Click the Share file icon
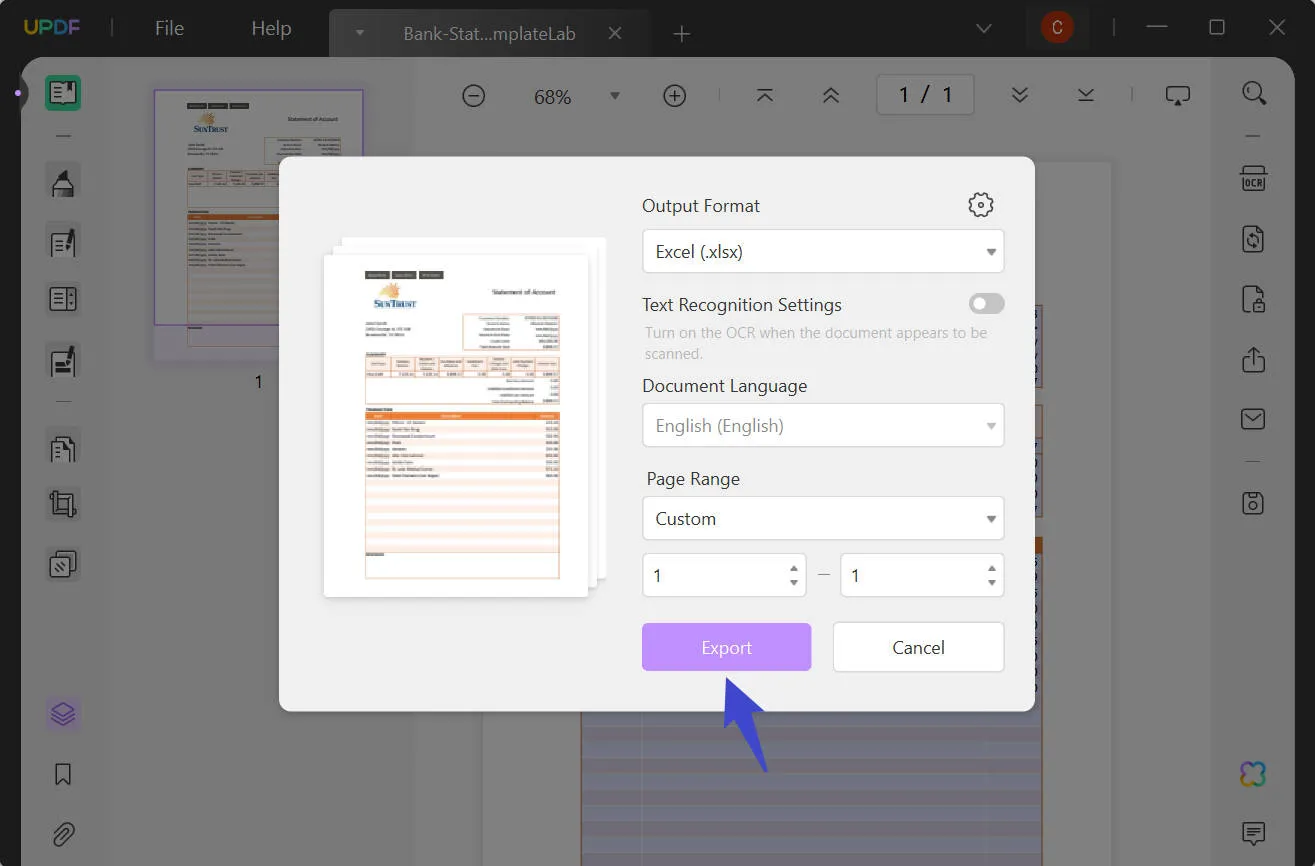This screenshot has width=1315, height=866. click(1253, 360)
